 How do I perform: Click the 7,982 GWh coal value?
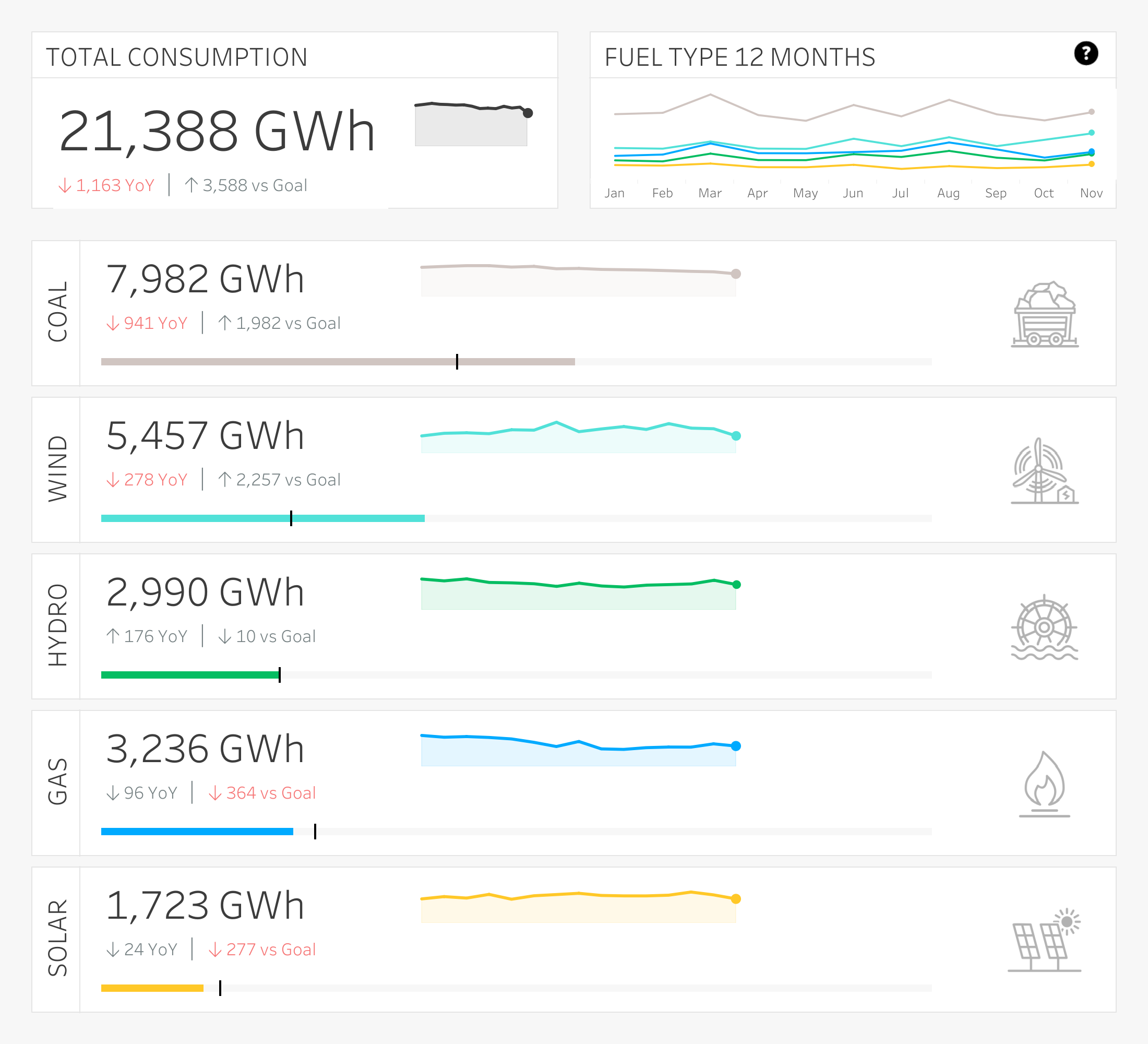(205, 280)
